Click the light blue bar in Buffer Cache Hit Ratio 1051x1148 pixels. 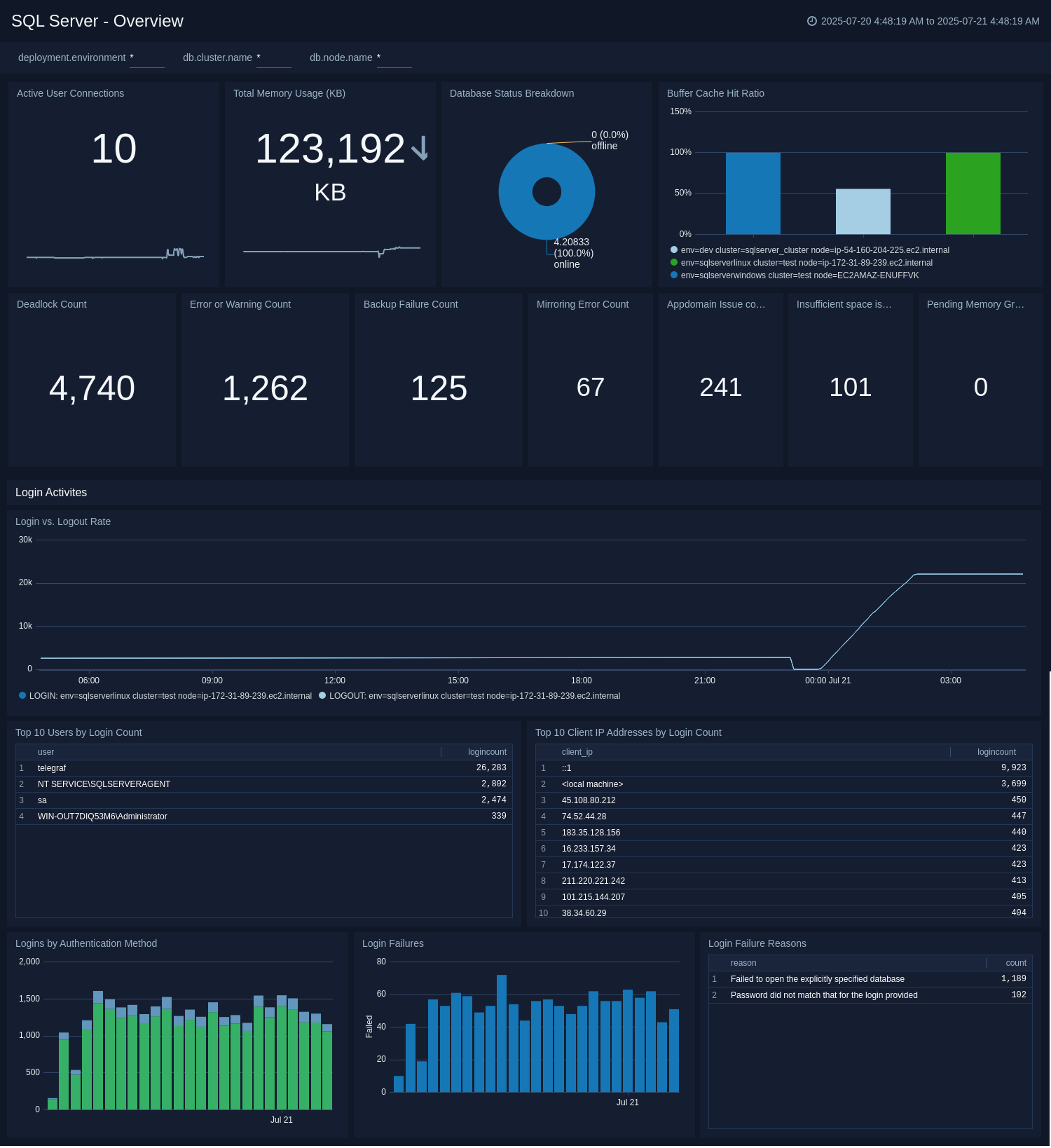coord(863,212)
